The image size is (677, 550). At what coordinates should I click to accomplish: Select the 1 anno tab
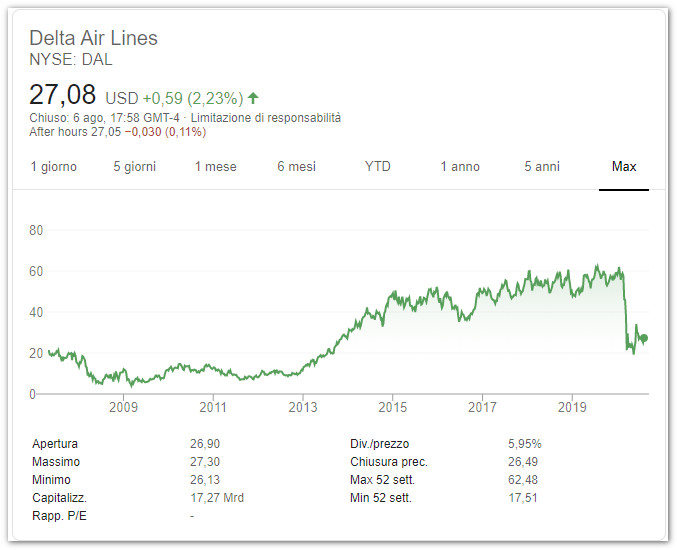(460, 167)
